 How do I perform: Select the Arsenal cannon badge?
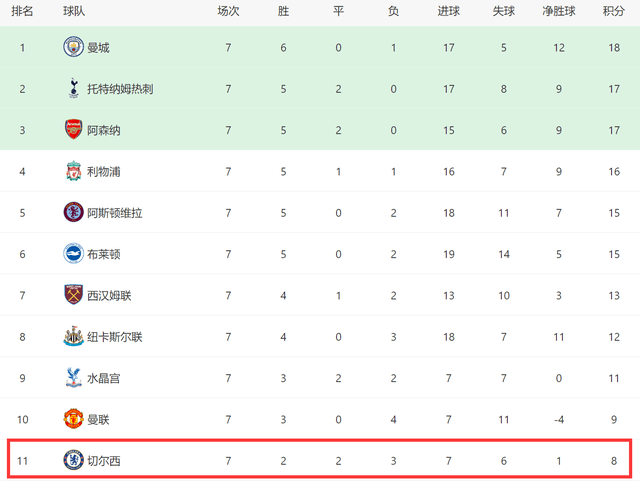73,129
